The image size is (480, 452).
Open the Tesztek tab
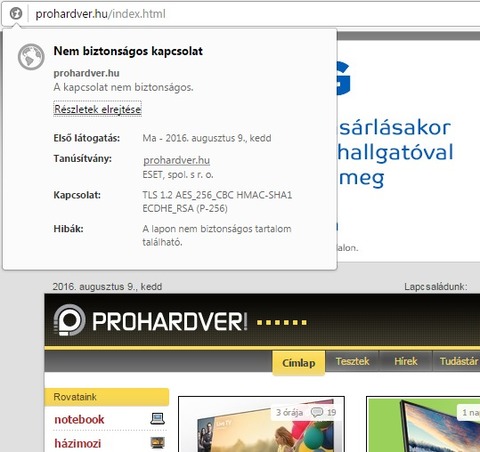tap(352, 361)
